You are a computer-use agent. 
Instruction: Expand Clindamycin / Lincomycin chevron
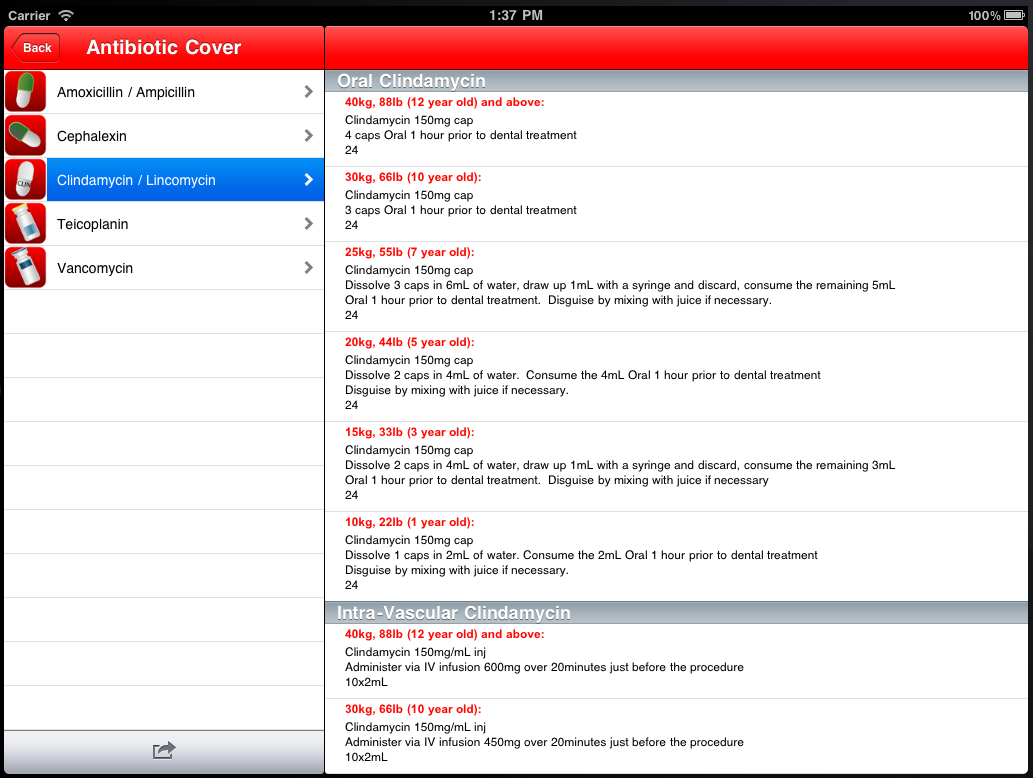[x=308, y=180]
